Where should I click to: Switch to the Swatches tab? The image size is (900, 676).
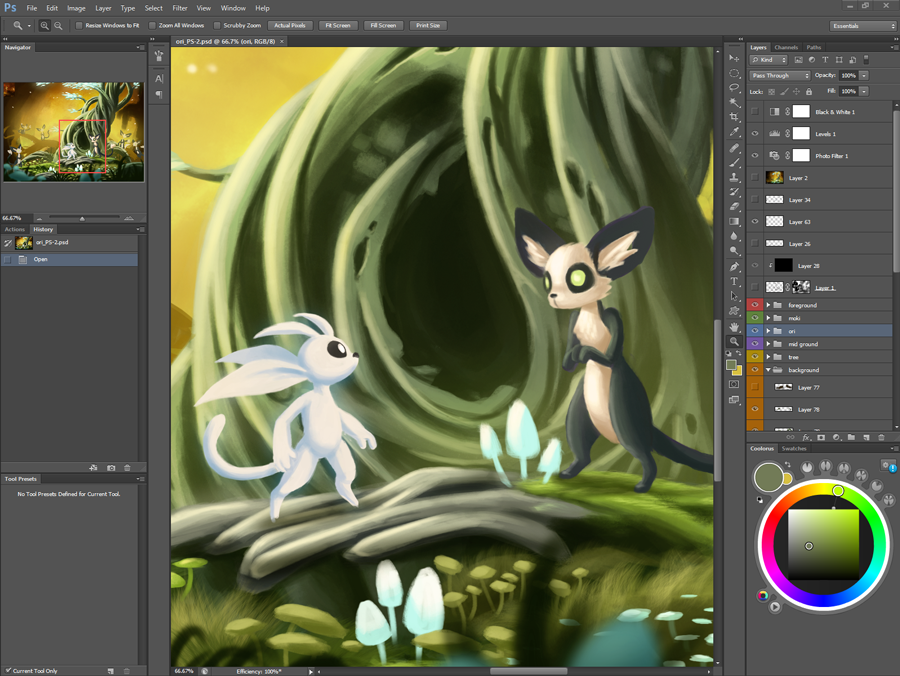[x=794, y=449]
